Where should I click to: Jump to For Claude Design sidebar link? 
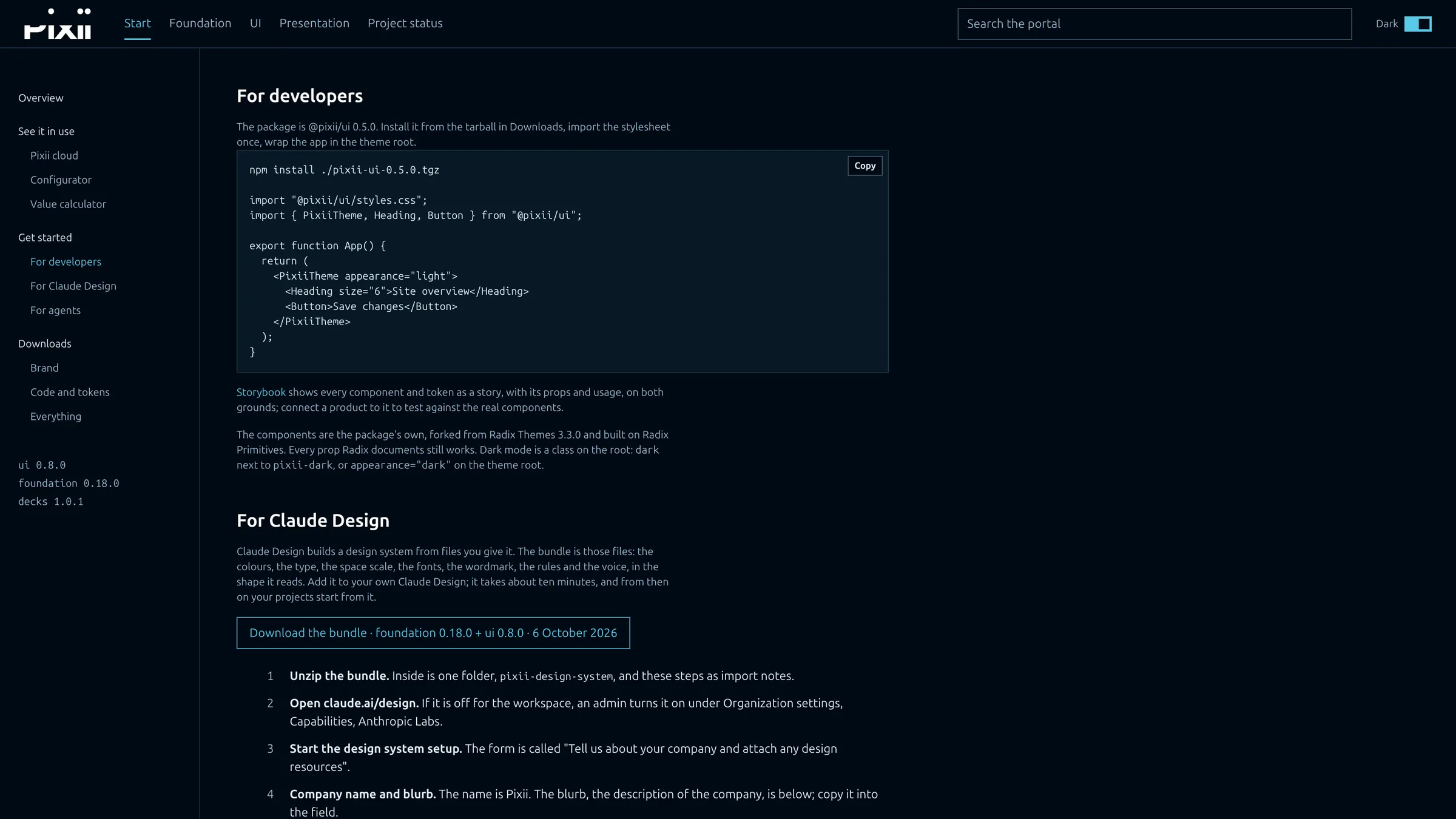point(73,286)
